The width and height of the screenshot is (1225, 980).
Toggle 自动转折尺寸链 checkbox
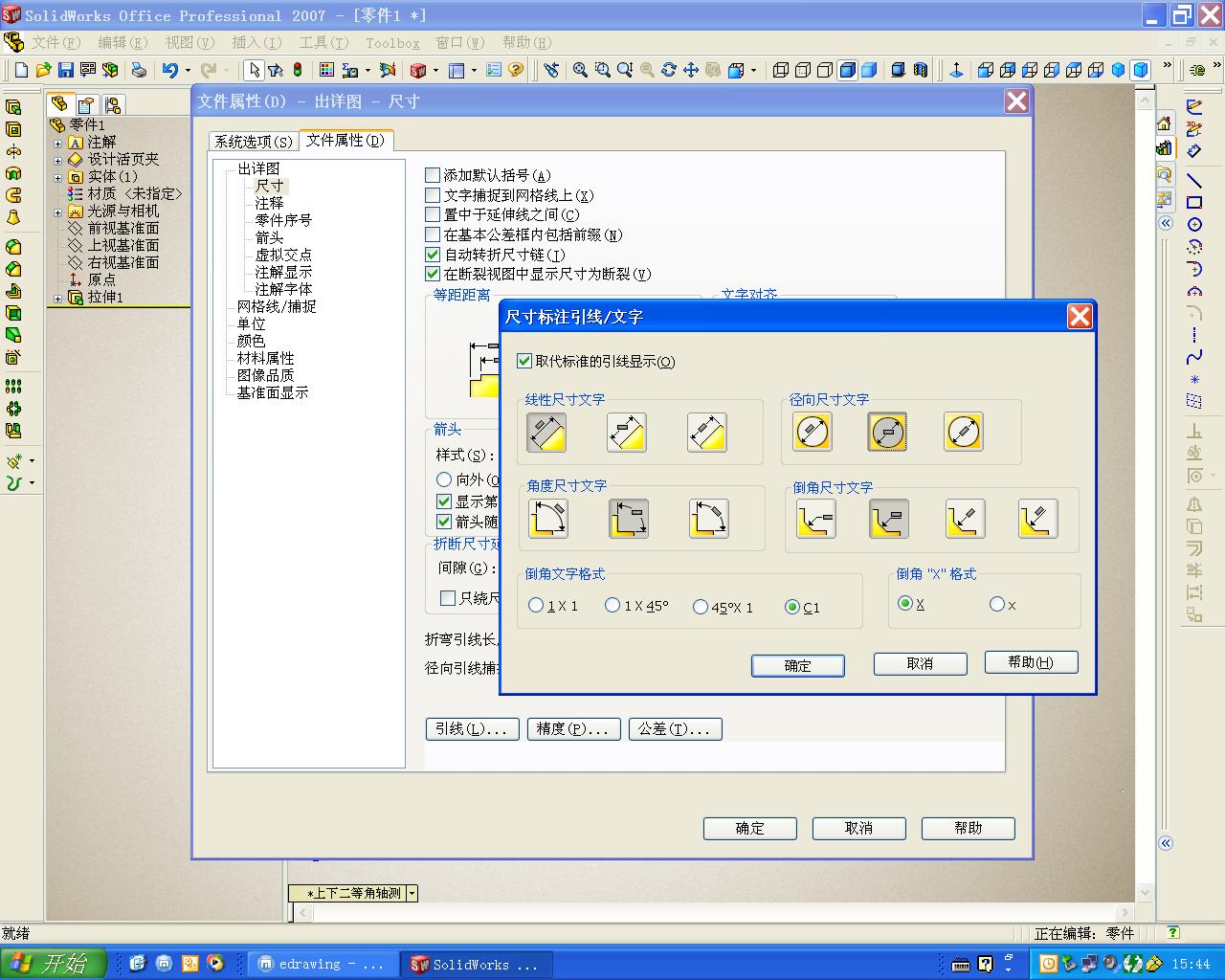pos(433,255)
